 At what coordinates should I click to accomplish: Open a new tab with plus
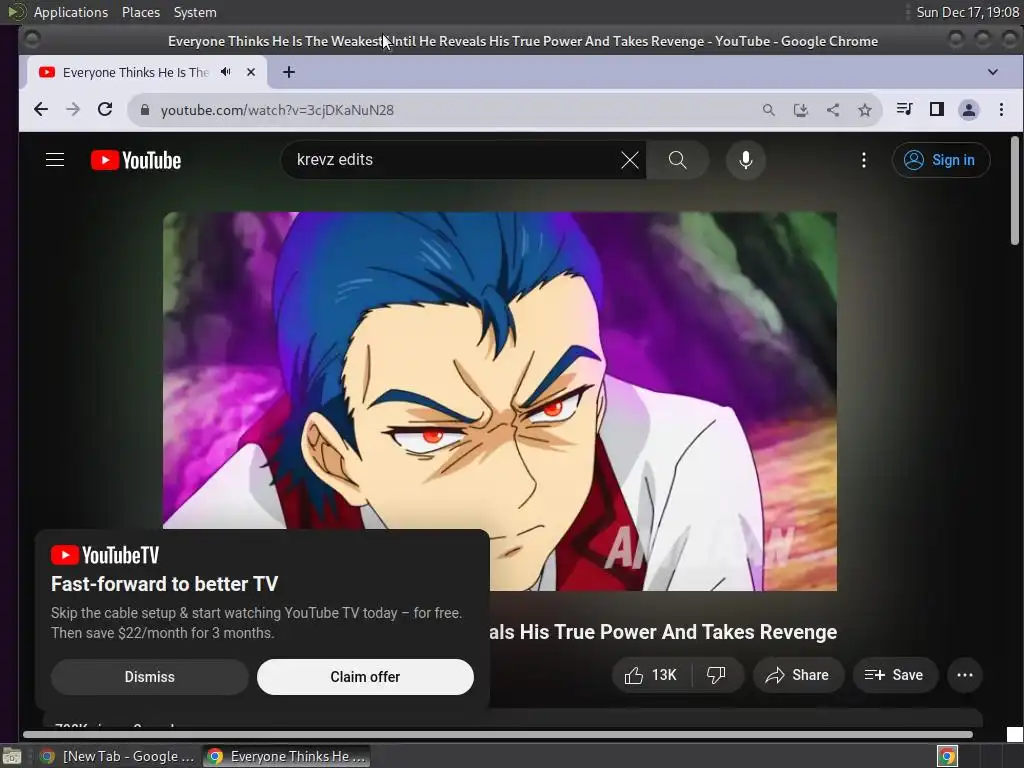[289, 72]
